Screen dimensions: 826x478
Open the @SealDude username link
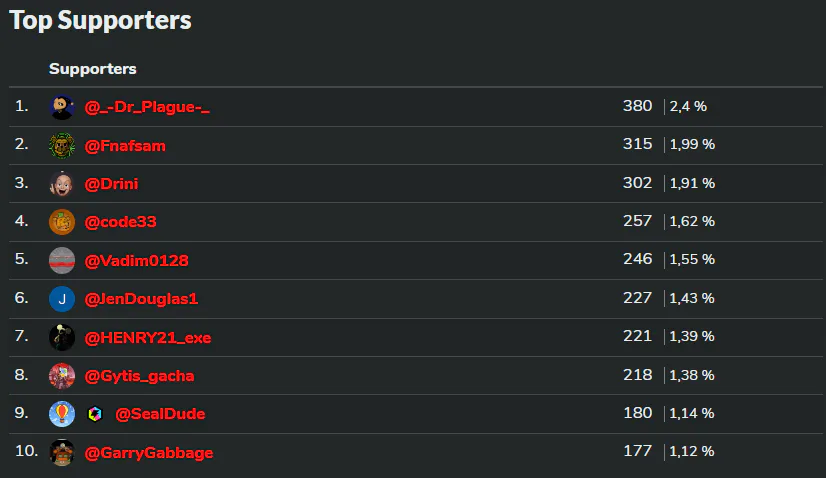click(x=160, y=414)
